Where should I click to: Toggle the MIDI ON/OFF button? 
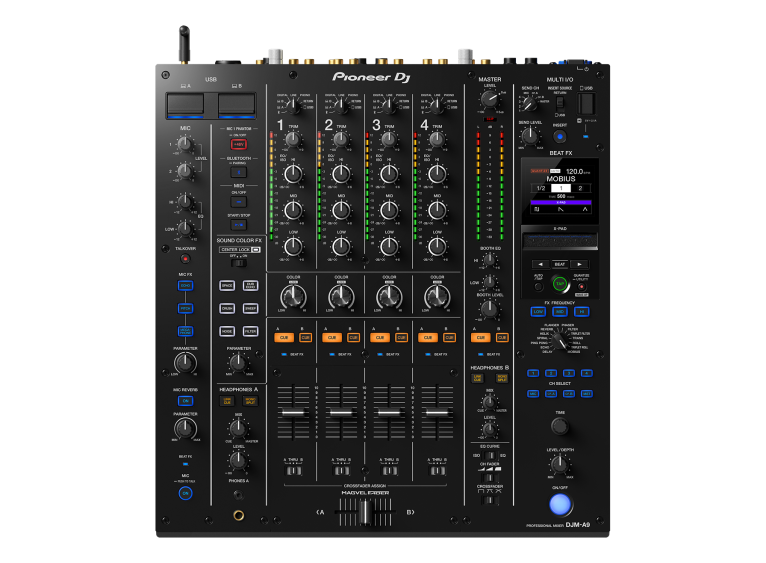click(x=238, y=201)
